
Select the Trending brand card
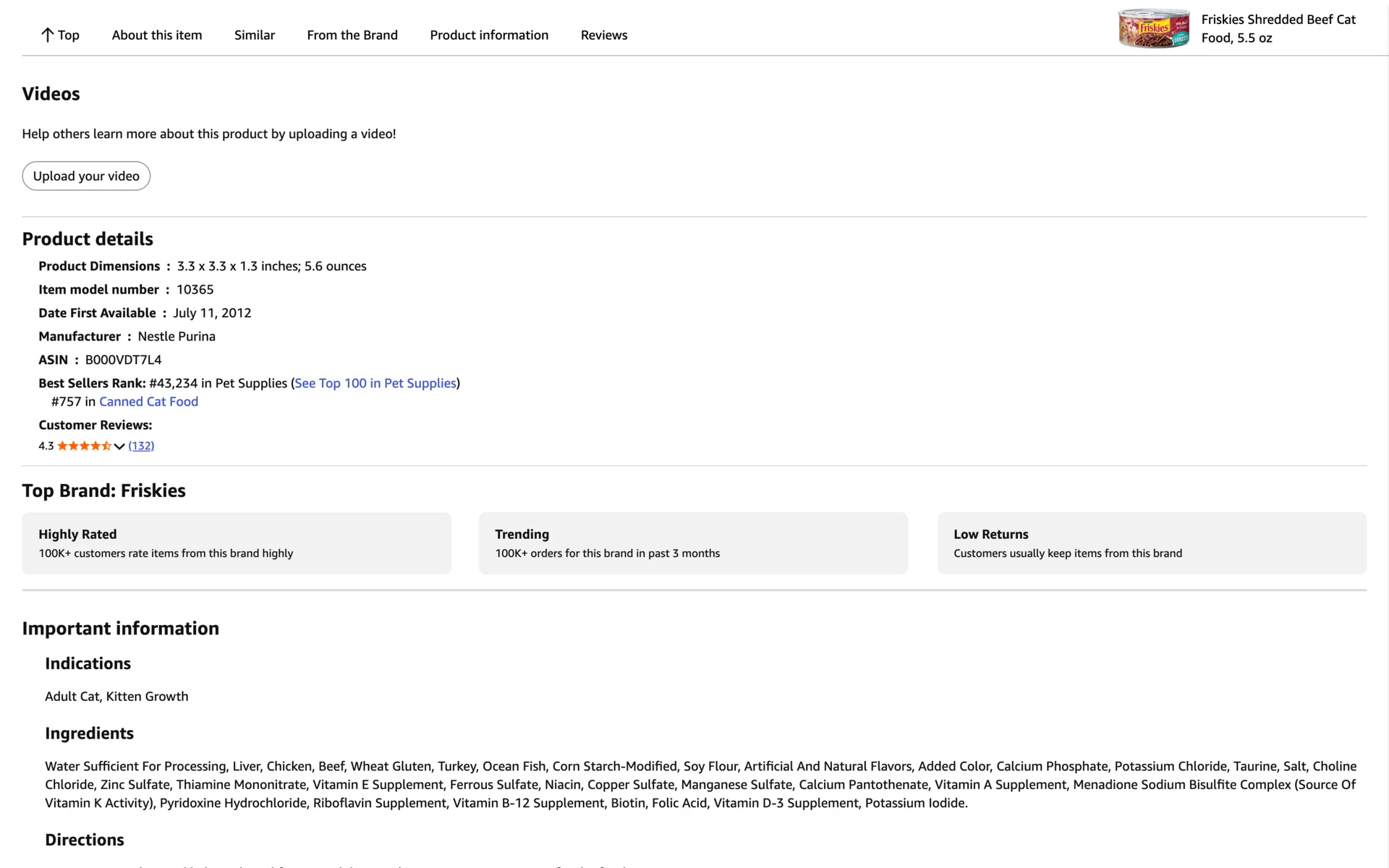coord(692,543)
